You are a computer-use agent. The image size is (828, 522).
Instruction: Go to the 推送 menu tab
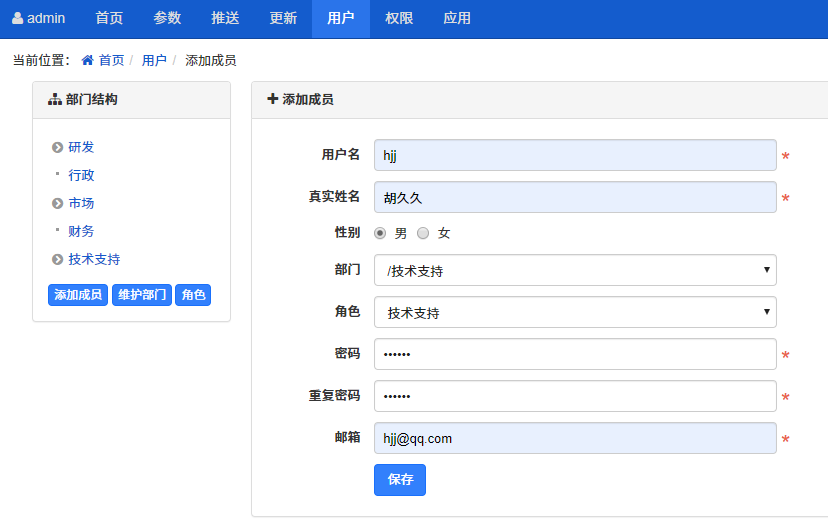(x=225, y=18)
